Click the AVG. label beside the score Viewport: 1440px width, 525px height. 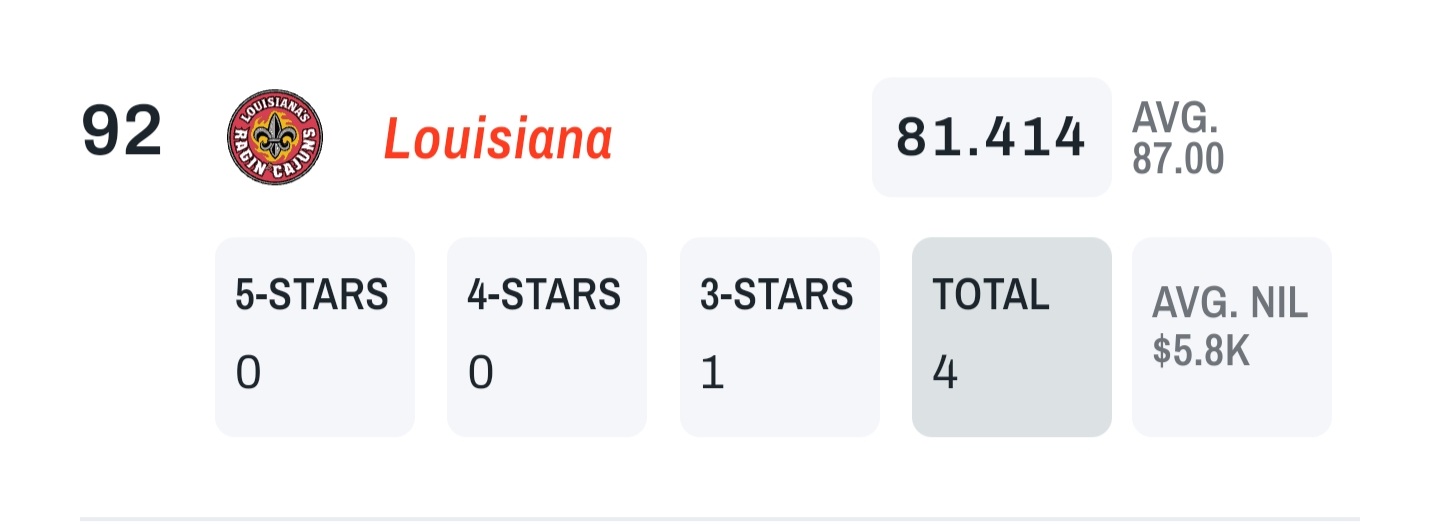click(x=1175, y=119)
